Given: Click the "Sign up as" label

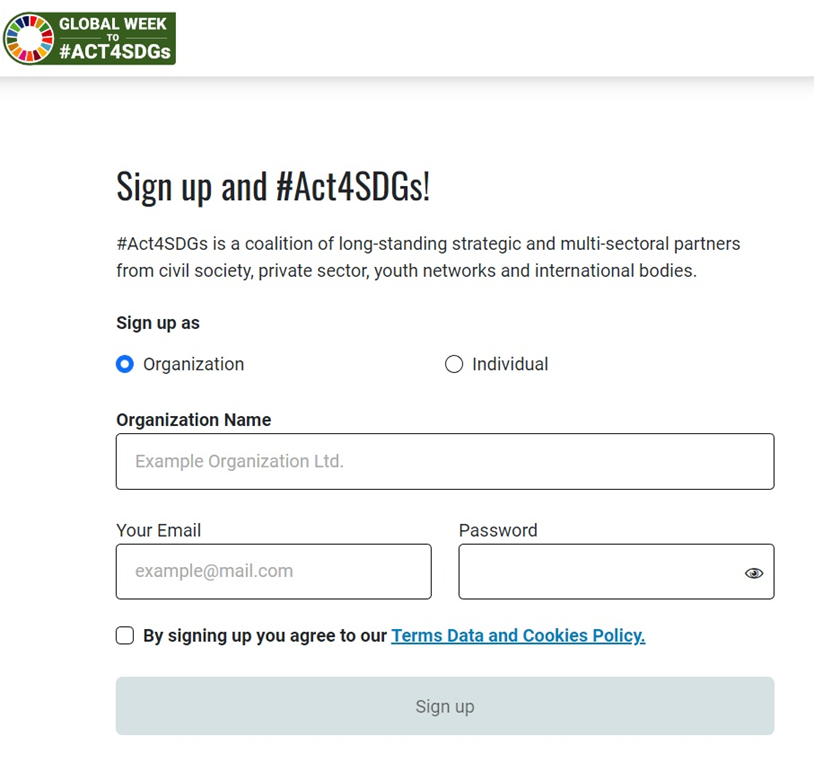Looking at the screenshot, I should [x=158, y=323].
